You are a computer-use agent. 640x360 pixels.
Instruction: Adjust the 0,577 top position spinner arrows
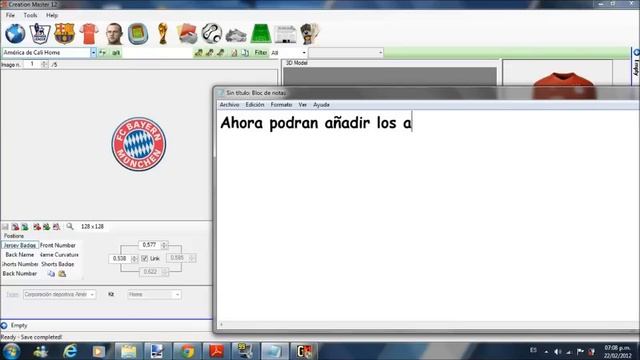point(164,245)
